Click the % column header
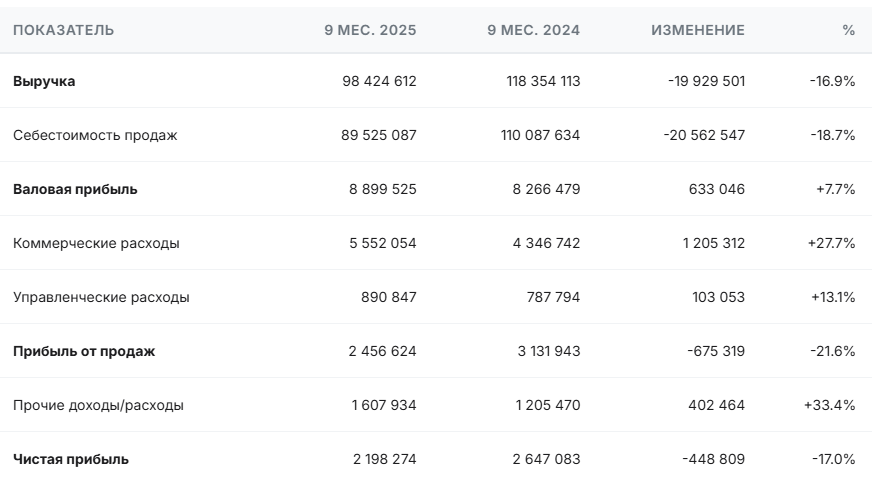 click(849, 30)
